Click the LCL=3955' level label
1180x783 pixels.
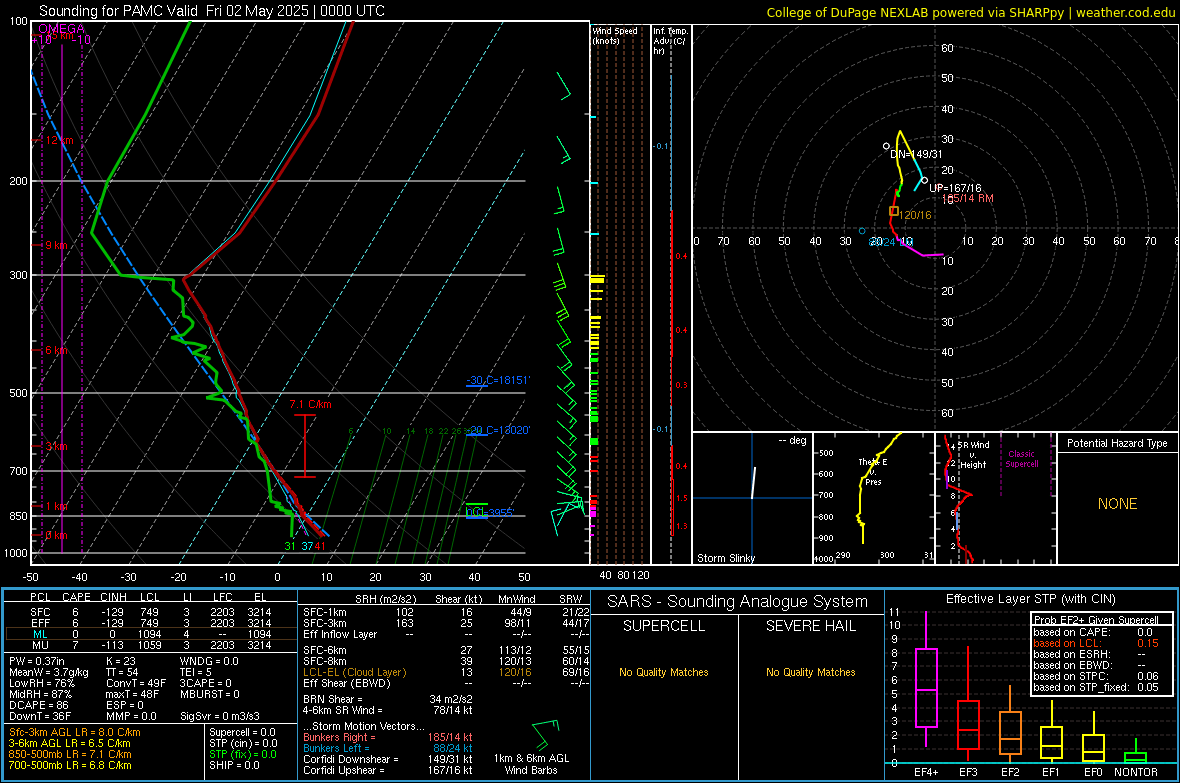(x=489, y=512)
